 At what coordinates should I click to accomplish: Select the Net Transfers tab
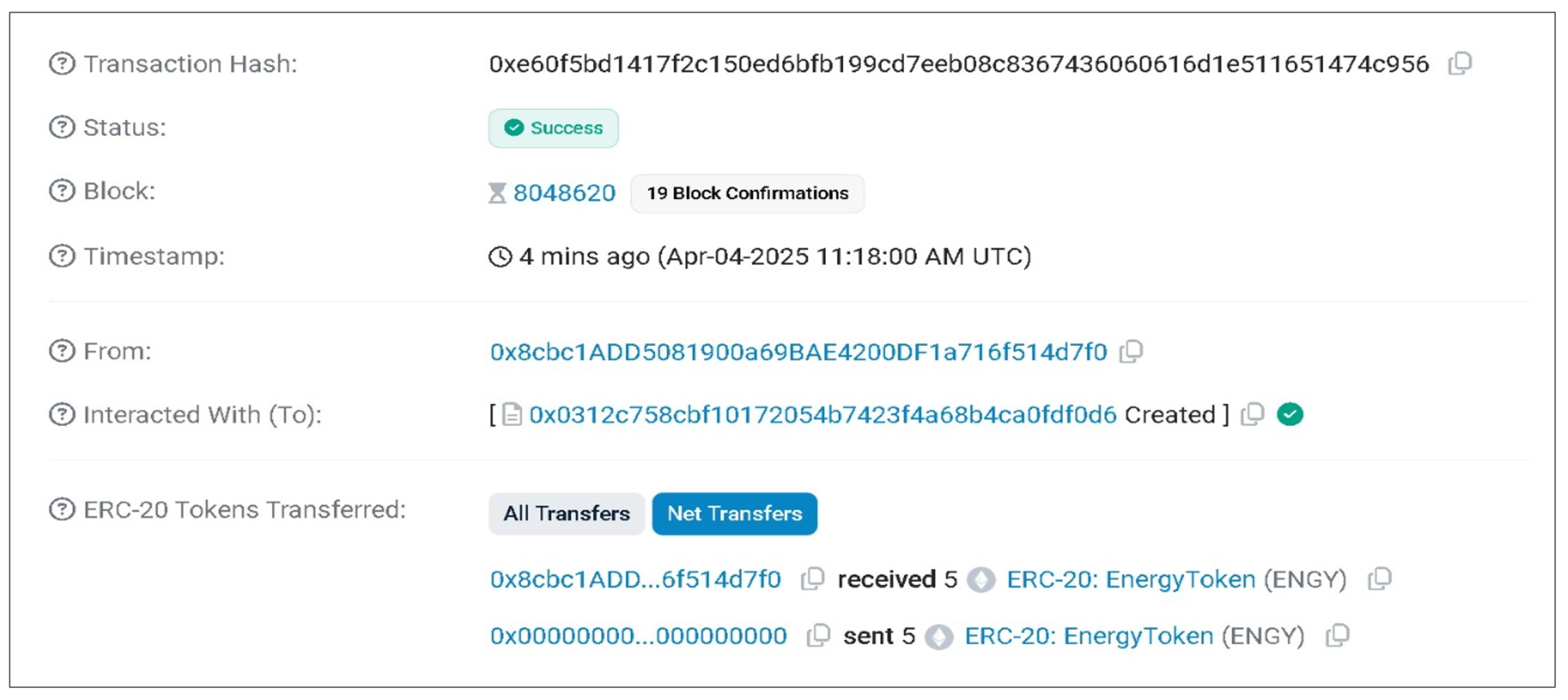[x=734, y=514]
